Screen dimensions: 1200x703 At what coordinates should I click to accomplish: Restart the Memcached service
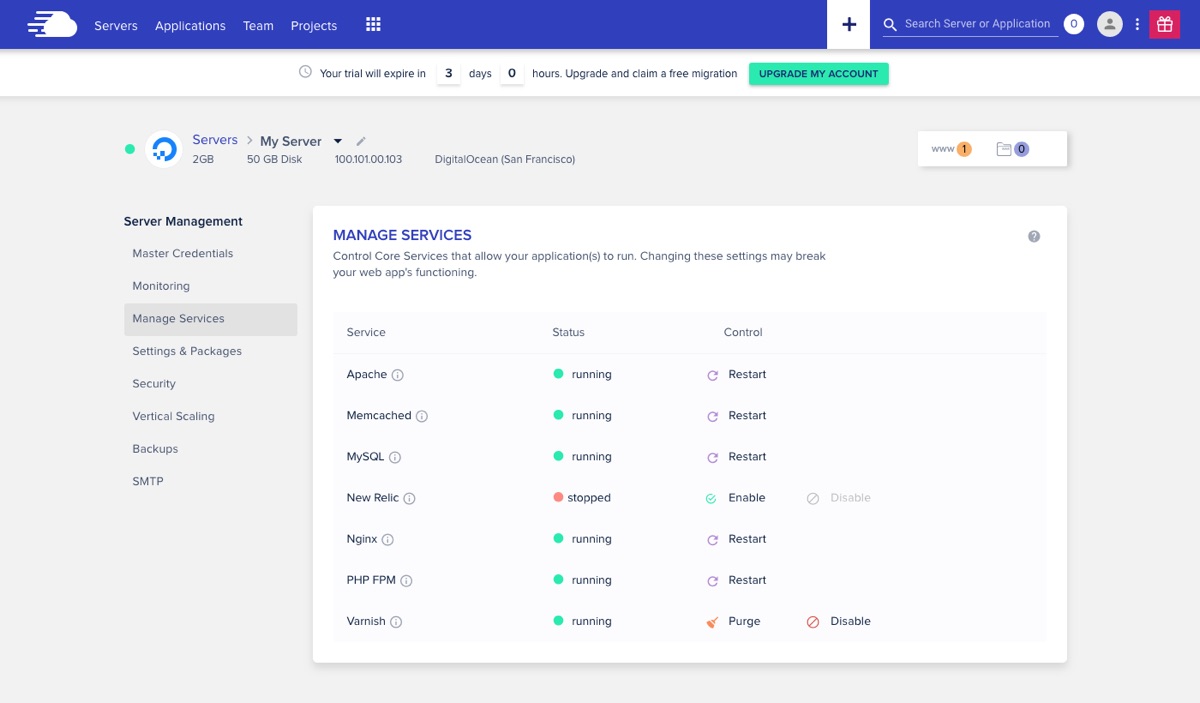click(736, 416)
